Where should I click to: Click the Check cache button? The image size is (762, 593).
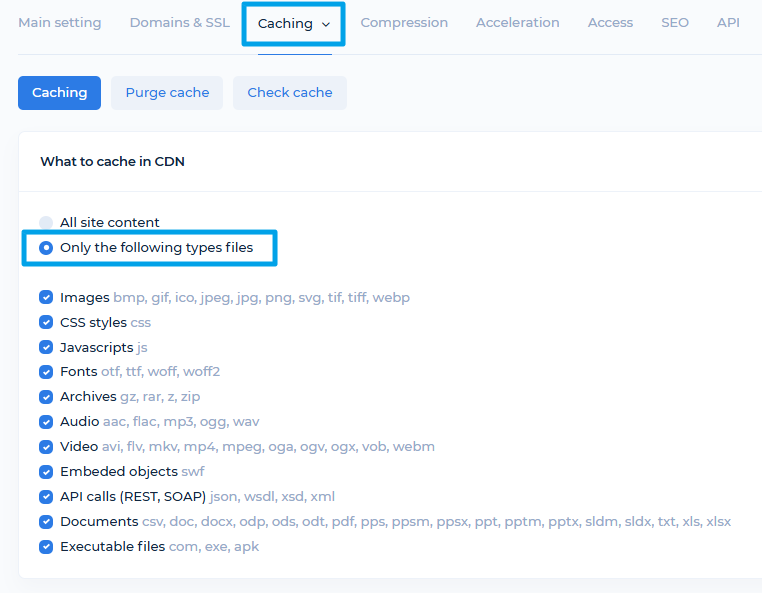coord(290,93)
